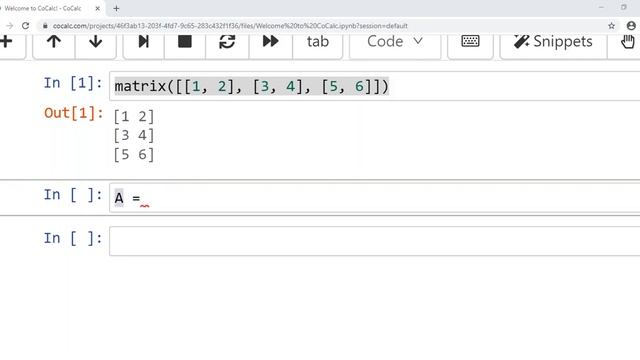Go forward in browser history

[9, 26]
